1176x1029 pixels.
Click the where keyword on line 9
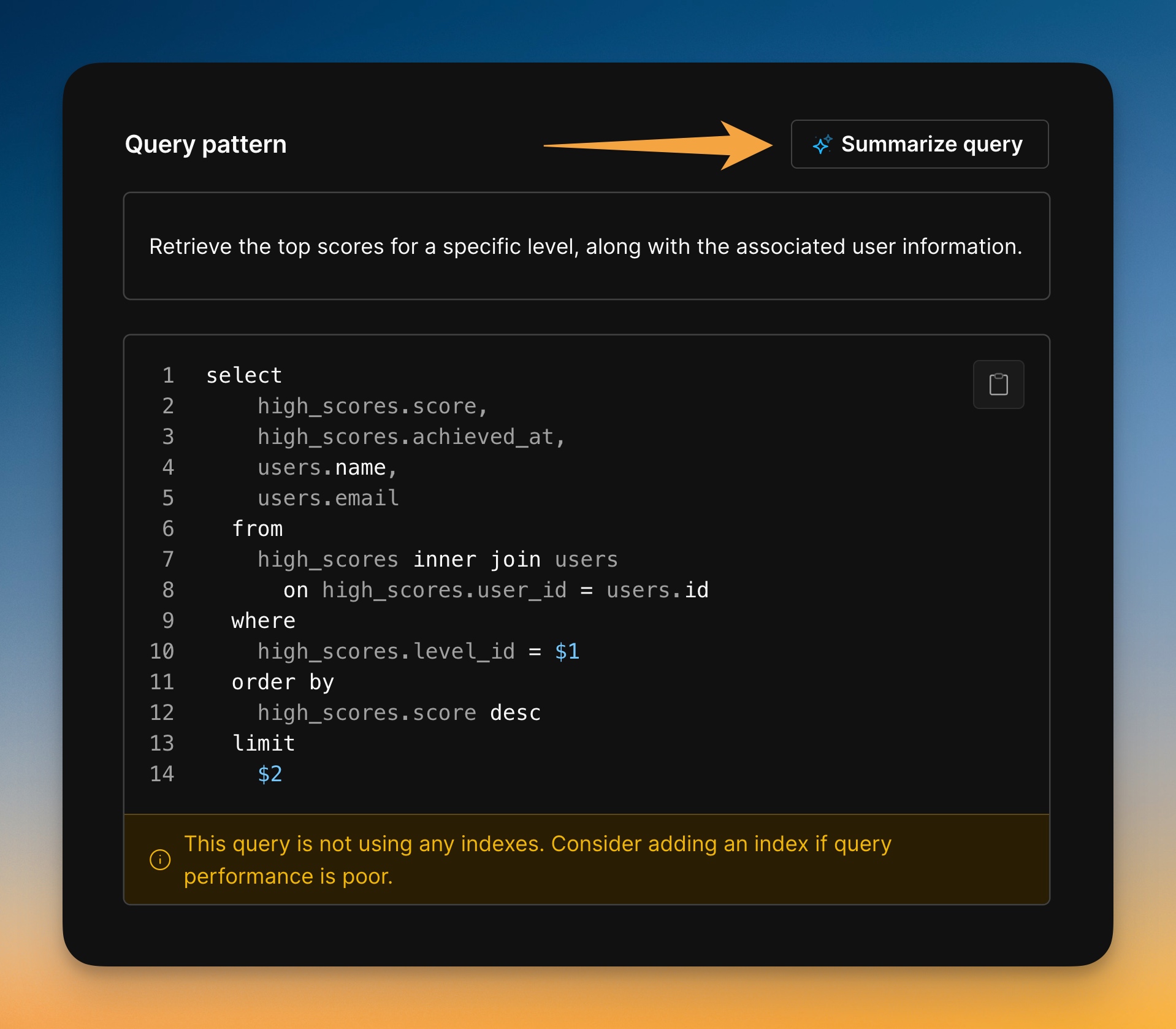point(264,621)
